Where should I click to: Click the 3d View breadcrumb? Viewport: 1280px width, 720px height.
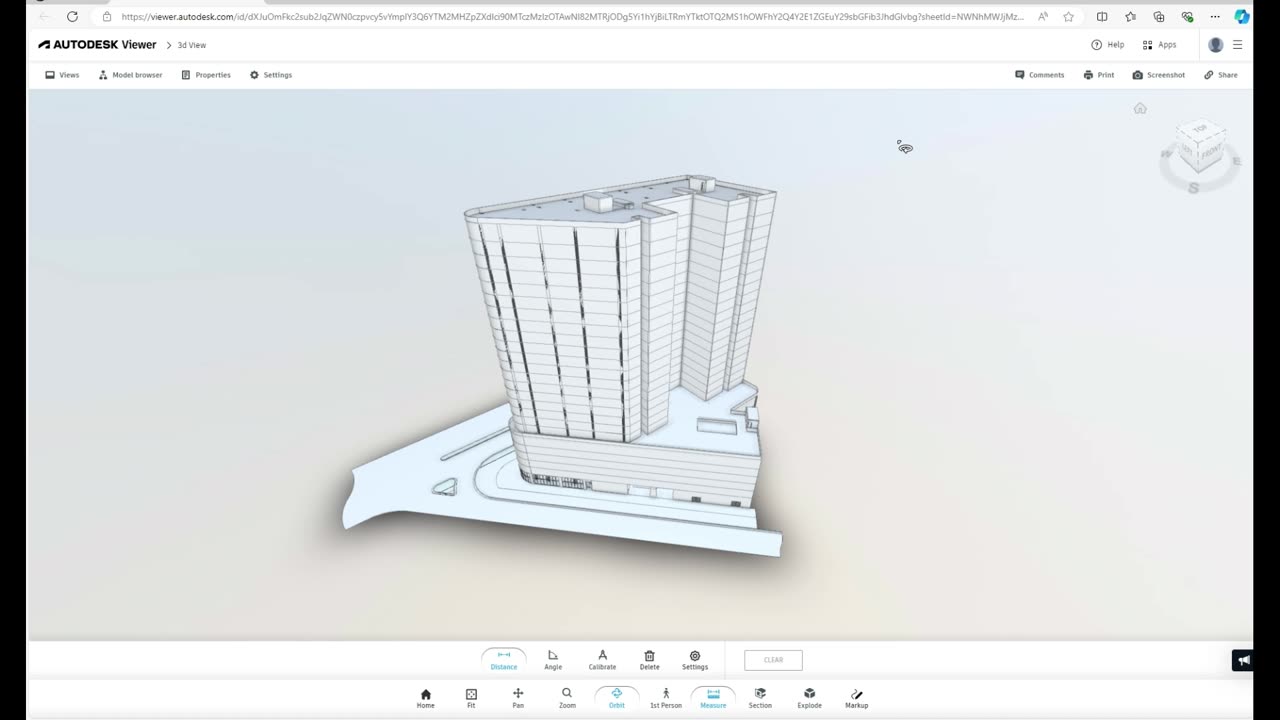pyautogui.click(x=192, y=45)
